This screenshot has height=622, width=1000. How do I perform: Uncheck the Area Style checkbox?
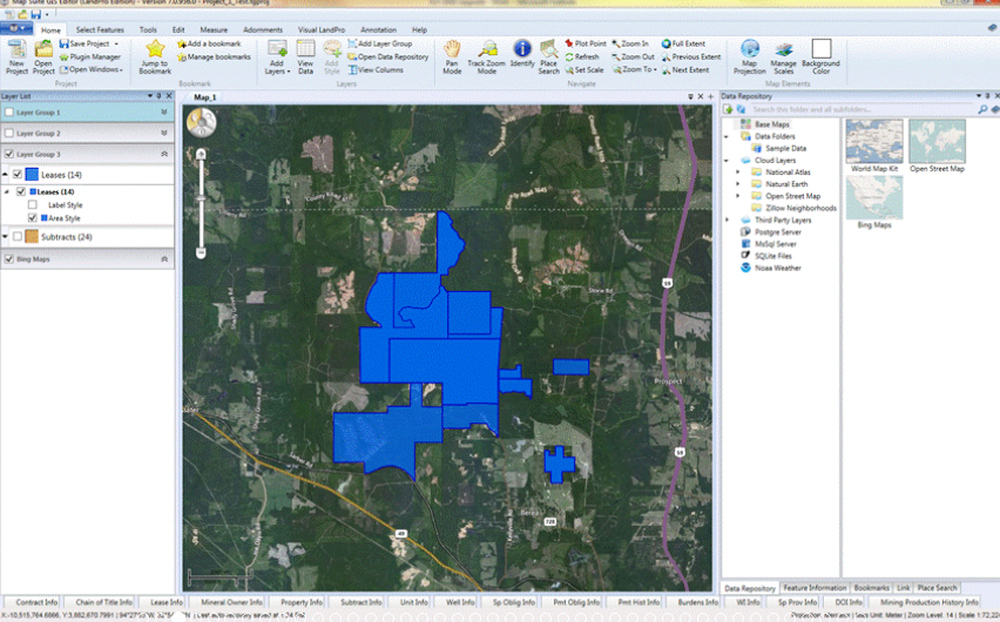(x=33, y=218)
